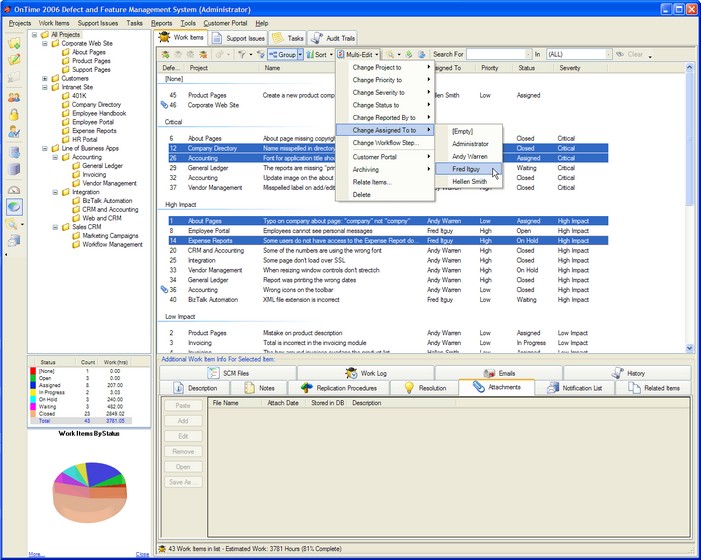Open the Work Log tab

(x=366, y=373)
